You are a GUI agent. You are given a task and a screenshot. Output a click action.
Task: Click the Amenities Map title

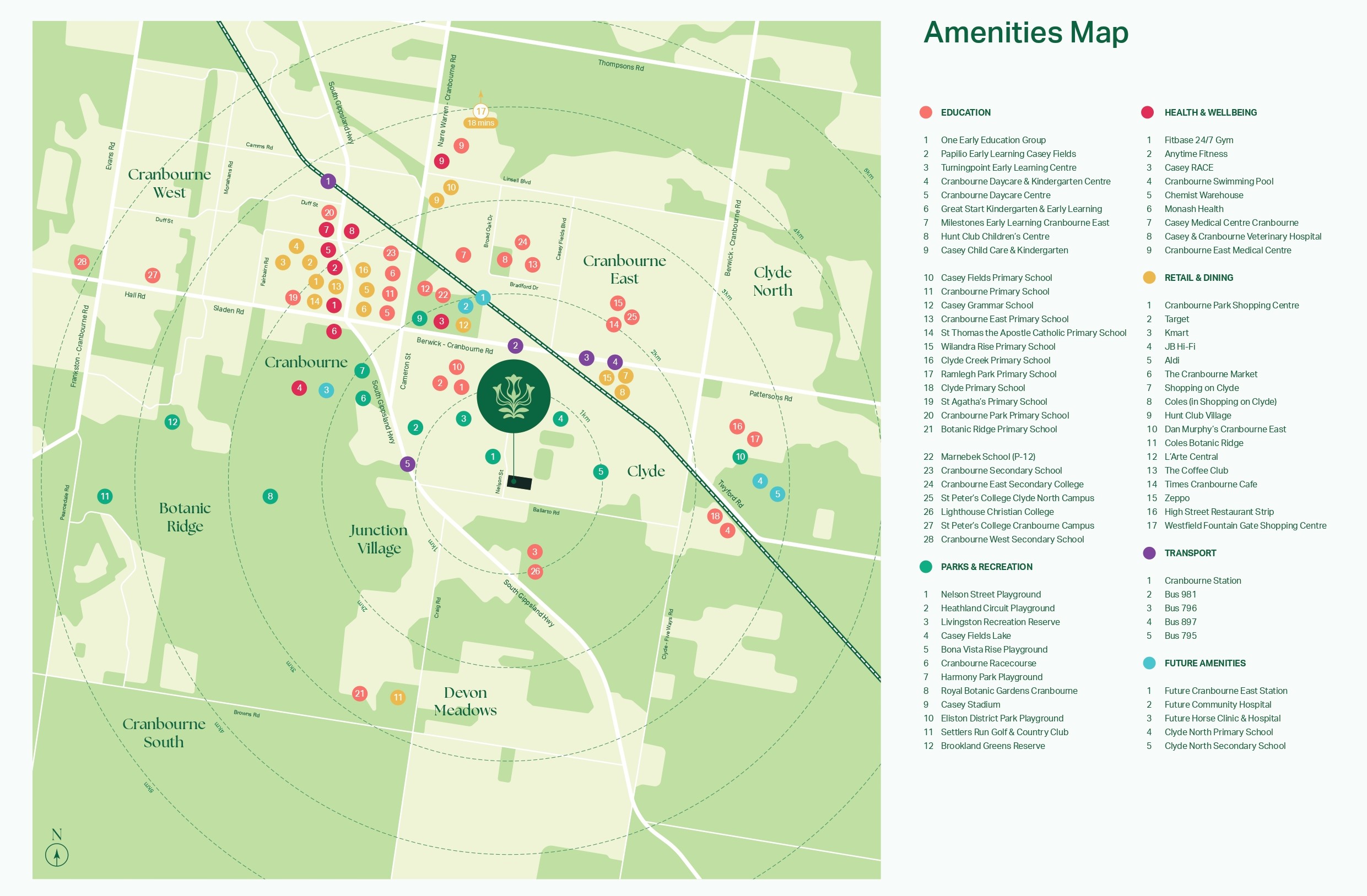[x=1026, y=32]
